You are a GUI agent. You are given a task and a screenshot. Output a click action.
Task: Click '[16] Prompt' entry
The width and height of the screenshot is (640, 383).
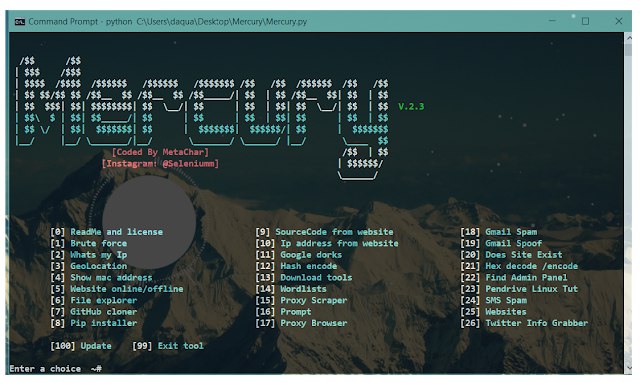[283, 312]
